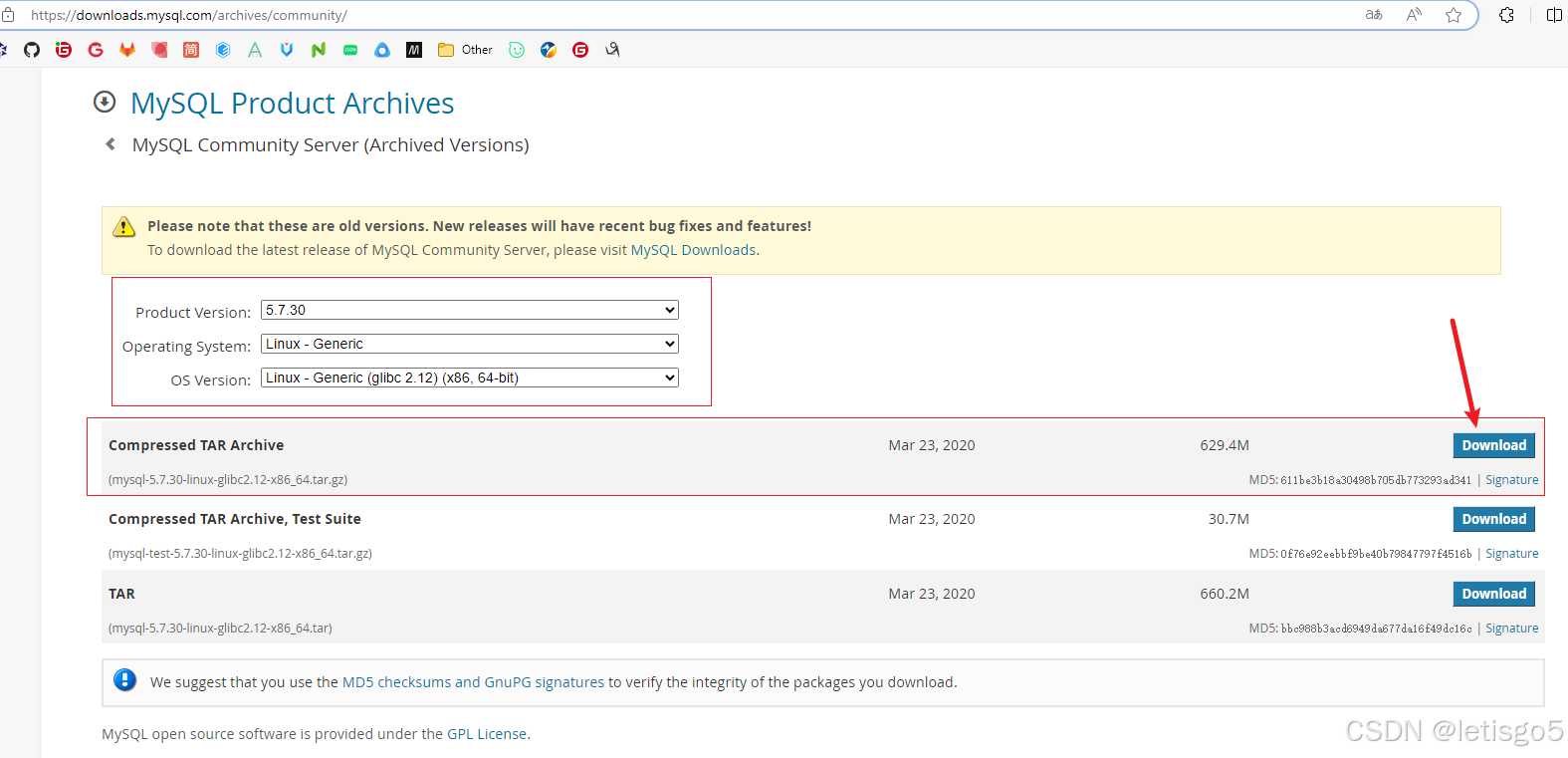Click the MySQL Product Archives heading
This screenshot has width=1568, height=758.
[292, 104]
